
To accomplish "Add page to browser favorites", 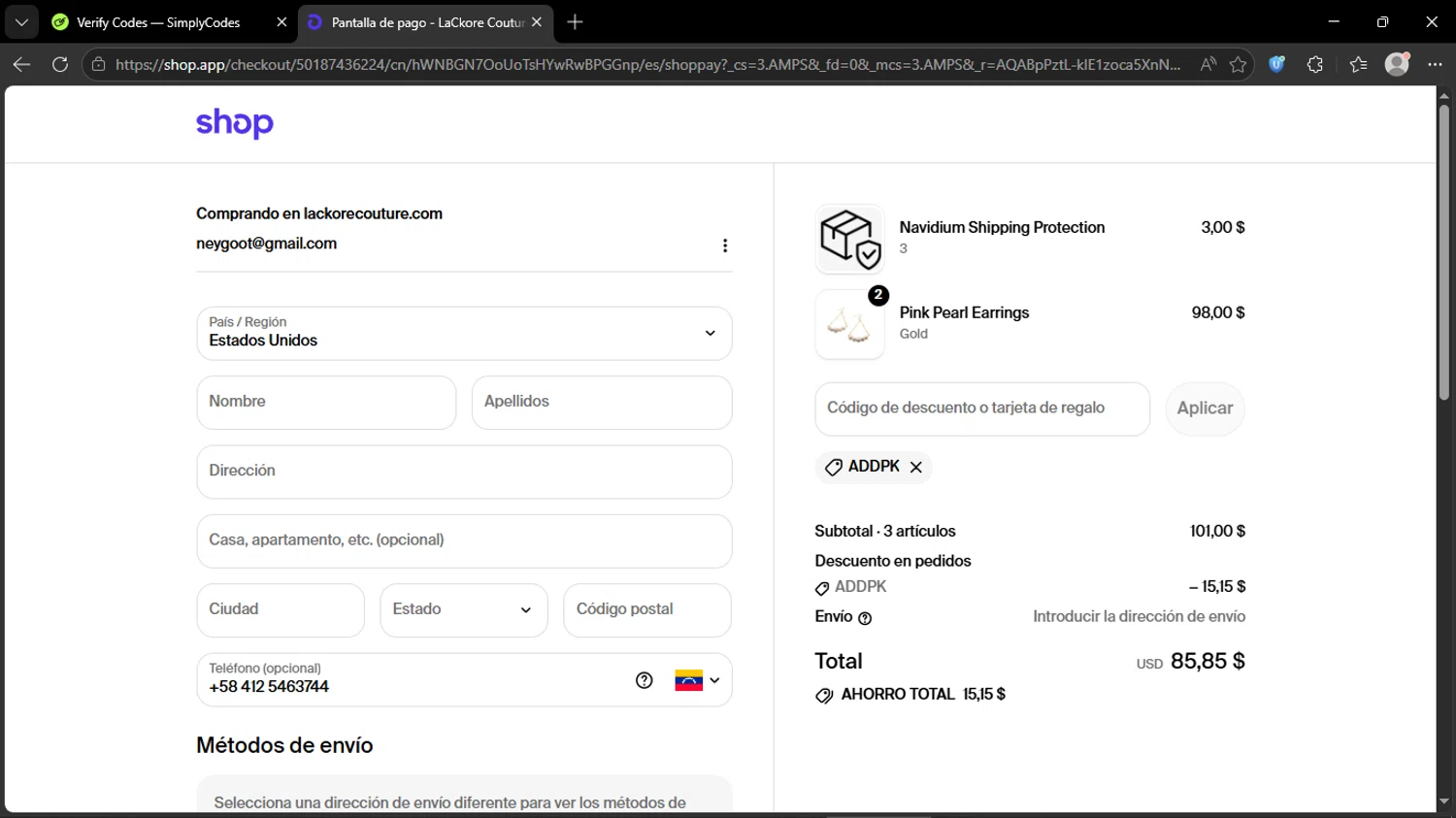I will 1238,64.
